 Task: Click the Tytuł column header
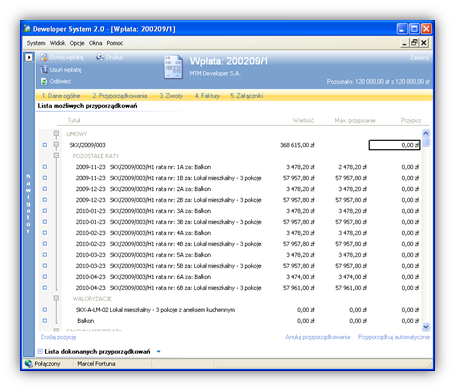(x=74, y=120)
